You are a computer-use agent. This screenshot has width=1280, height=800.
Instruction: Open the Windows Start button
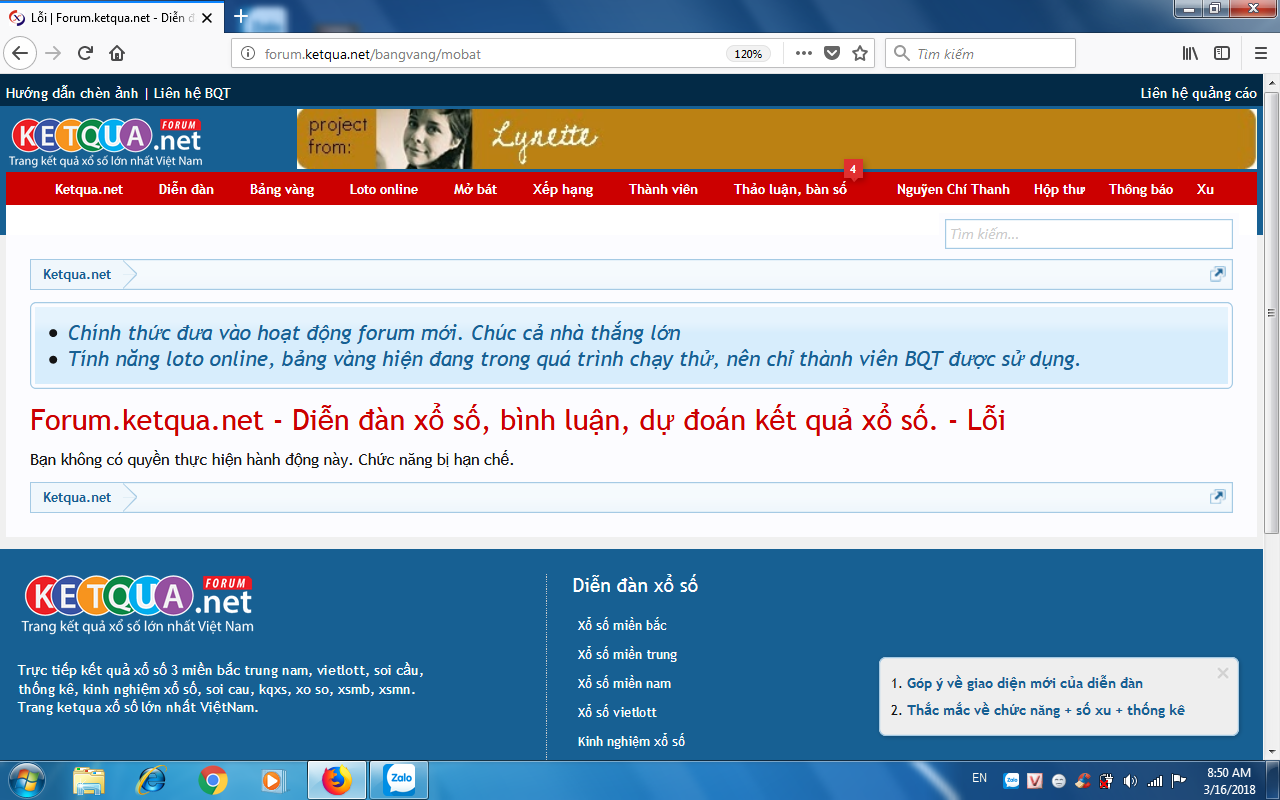pos(26,779)
